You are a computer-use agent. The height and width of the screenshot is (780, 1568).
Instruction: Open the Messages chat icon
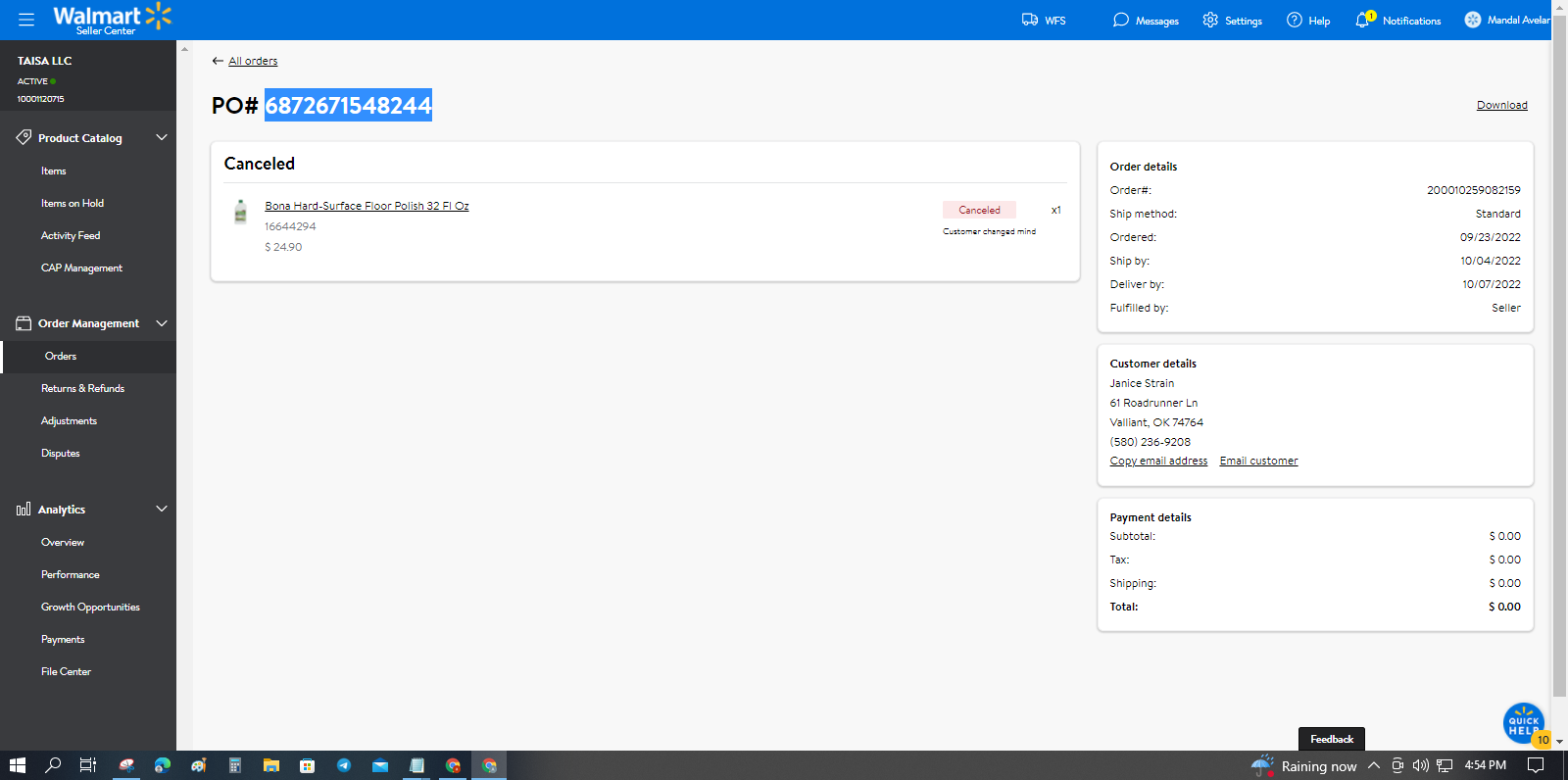(1121, 20)
